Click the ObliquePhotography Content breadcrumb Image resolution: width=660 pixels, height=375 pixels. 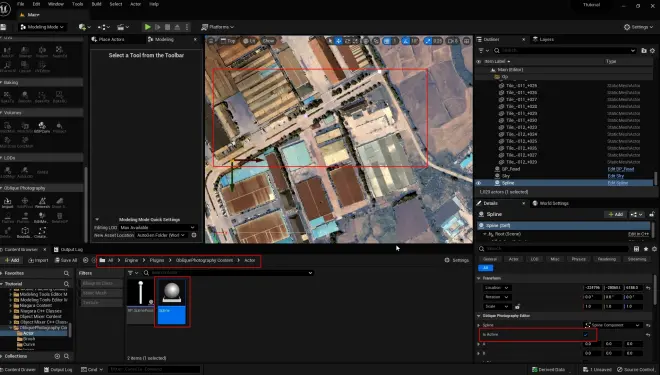tap(204, 260)
